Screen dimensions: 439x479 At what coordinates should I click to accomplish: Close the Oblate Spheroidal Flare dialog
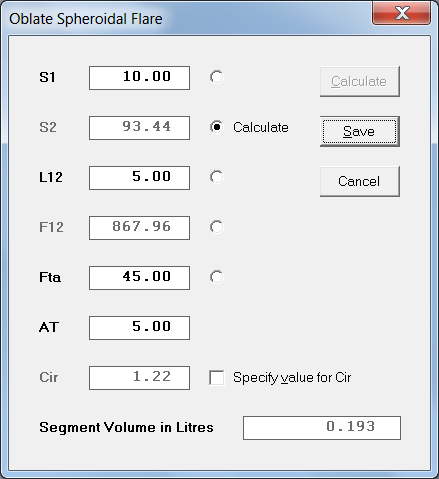click(401, 13)
